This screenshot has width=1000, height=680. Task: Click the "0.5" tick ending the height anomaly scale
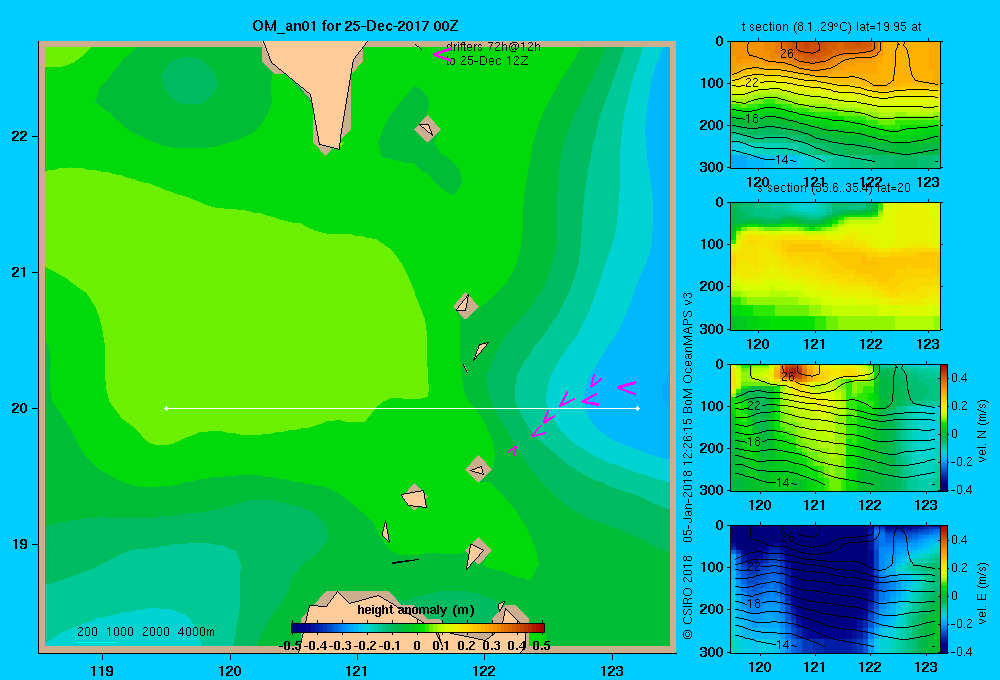[x=541, y=646]
